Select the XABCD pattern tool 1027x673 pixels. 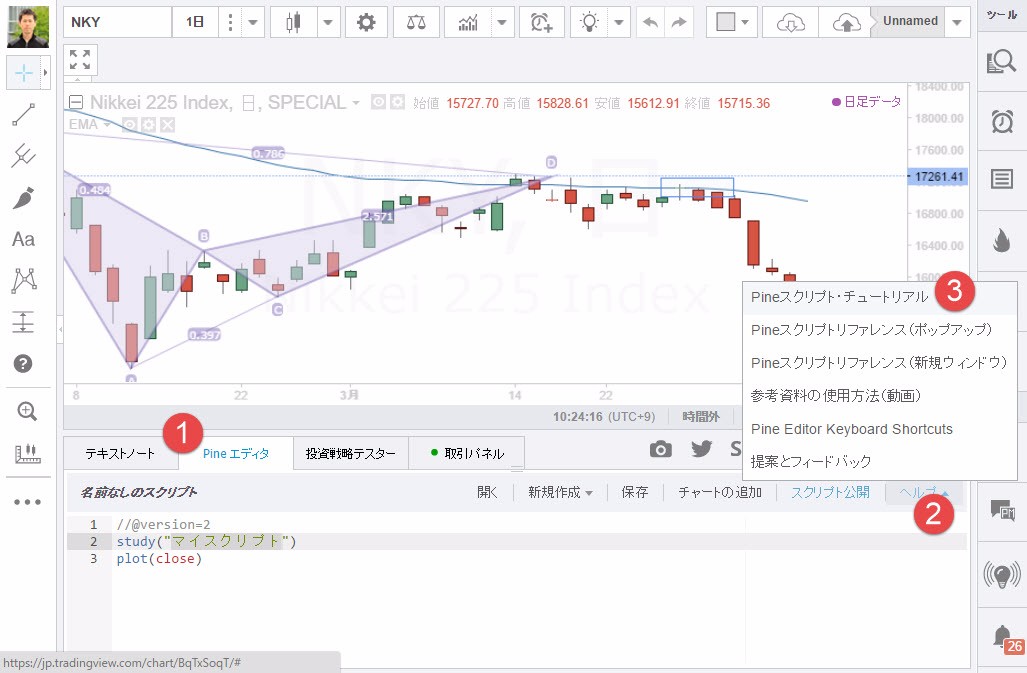[24, 280]
